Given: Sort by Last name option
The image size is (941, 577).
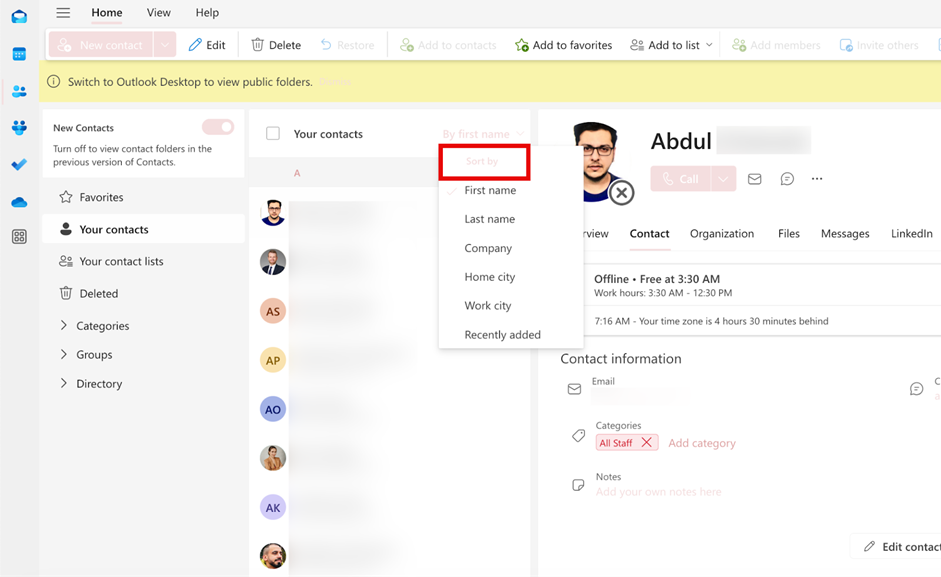Looking at the screenshot, I should pos(511,219).
